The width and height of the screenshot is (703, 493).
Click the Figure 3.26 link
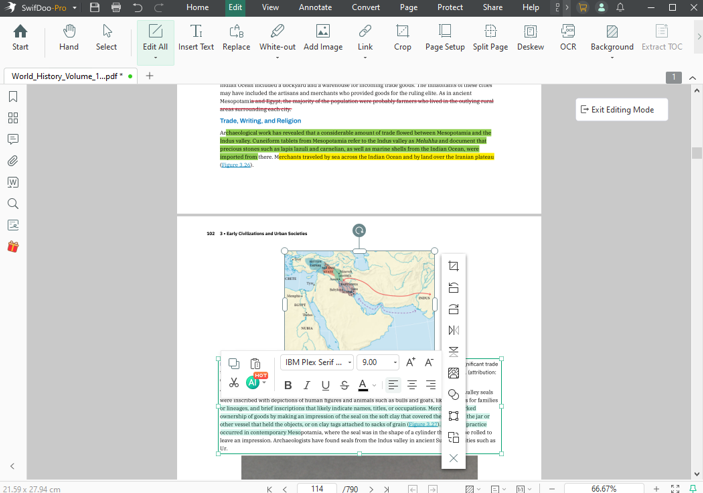point(236,165)
